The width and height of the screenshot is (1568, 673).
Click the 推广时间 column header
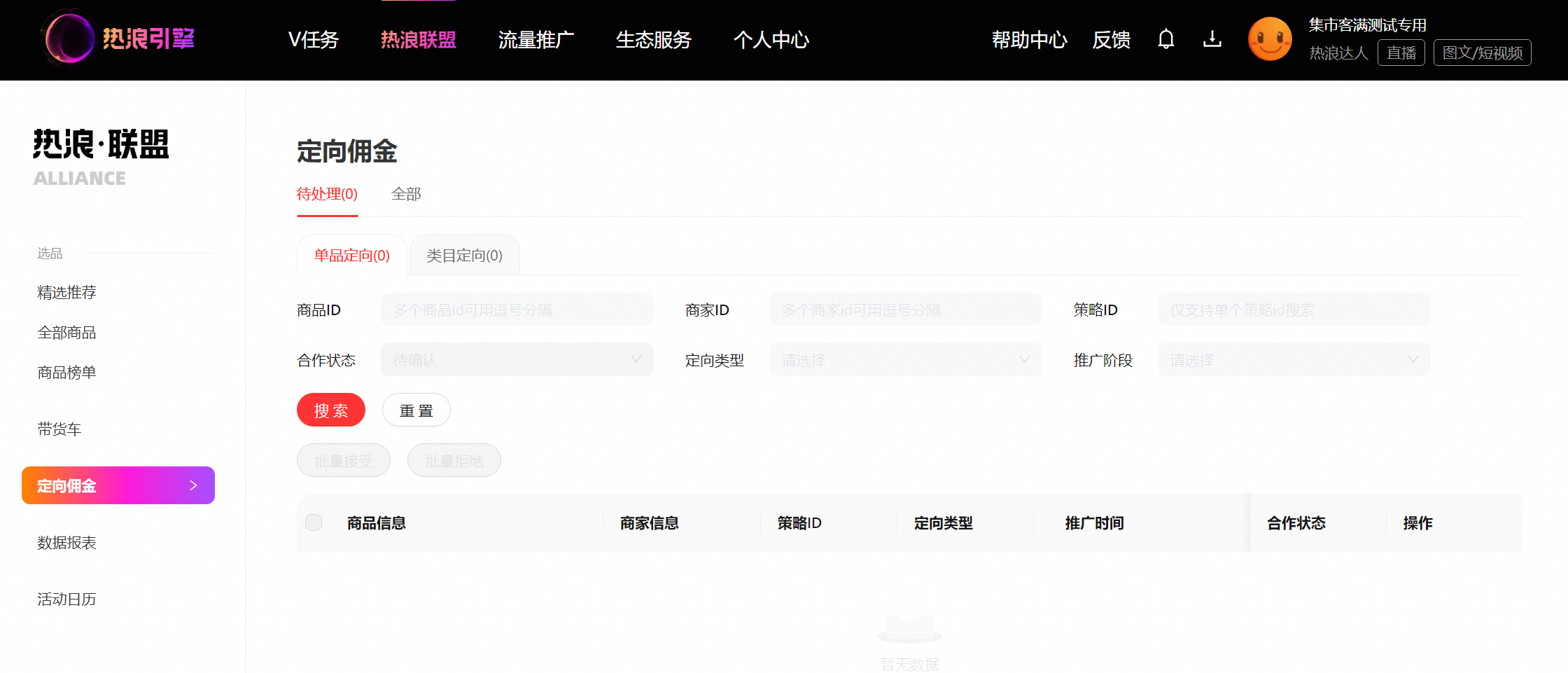(1094, 522)
